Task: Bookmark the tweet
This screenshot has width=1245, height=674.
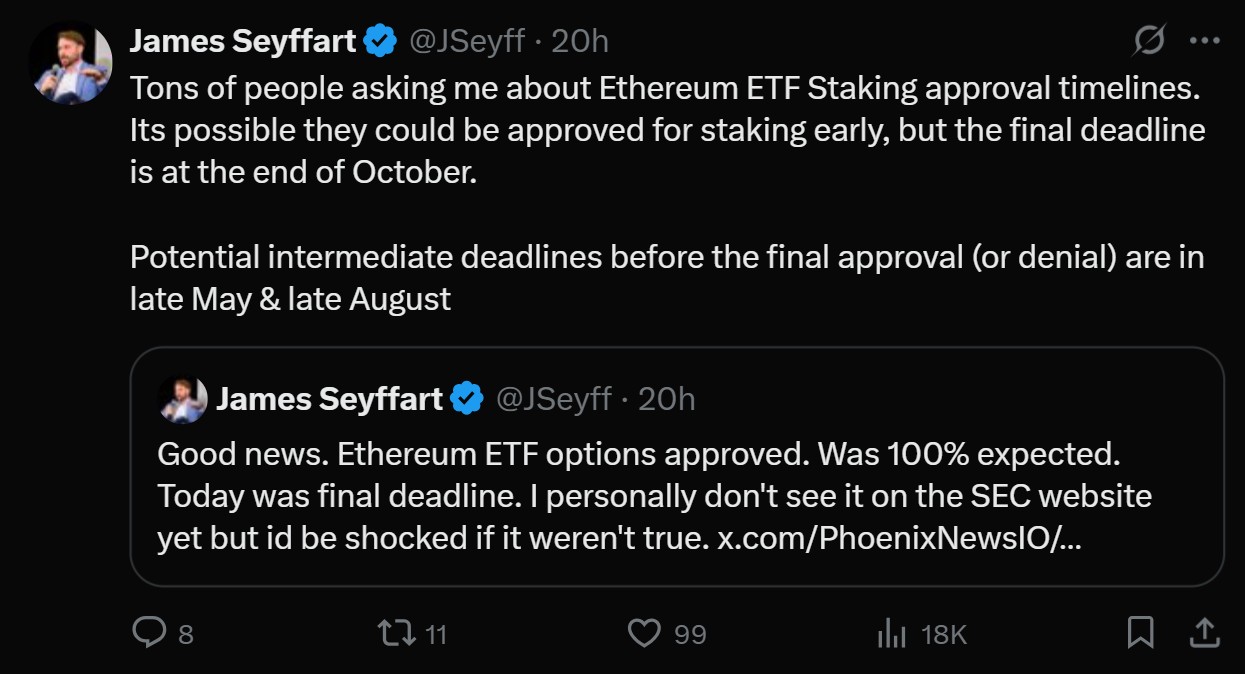Action: 1141,633
